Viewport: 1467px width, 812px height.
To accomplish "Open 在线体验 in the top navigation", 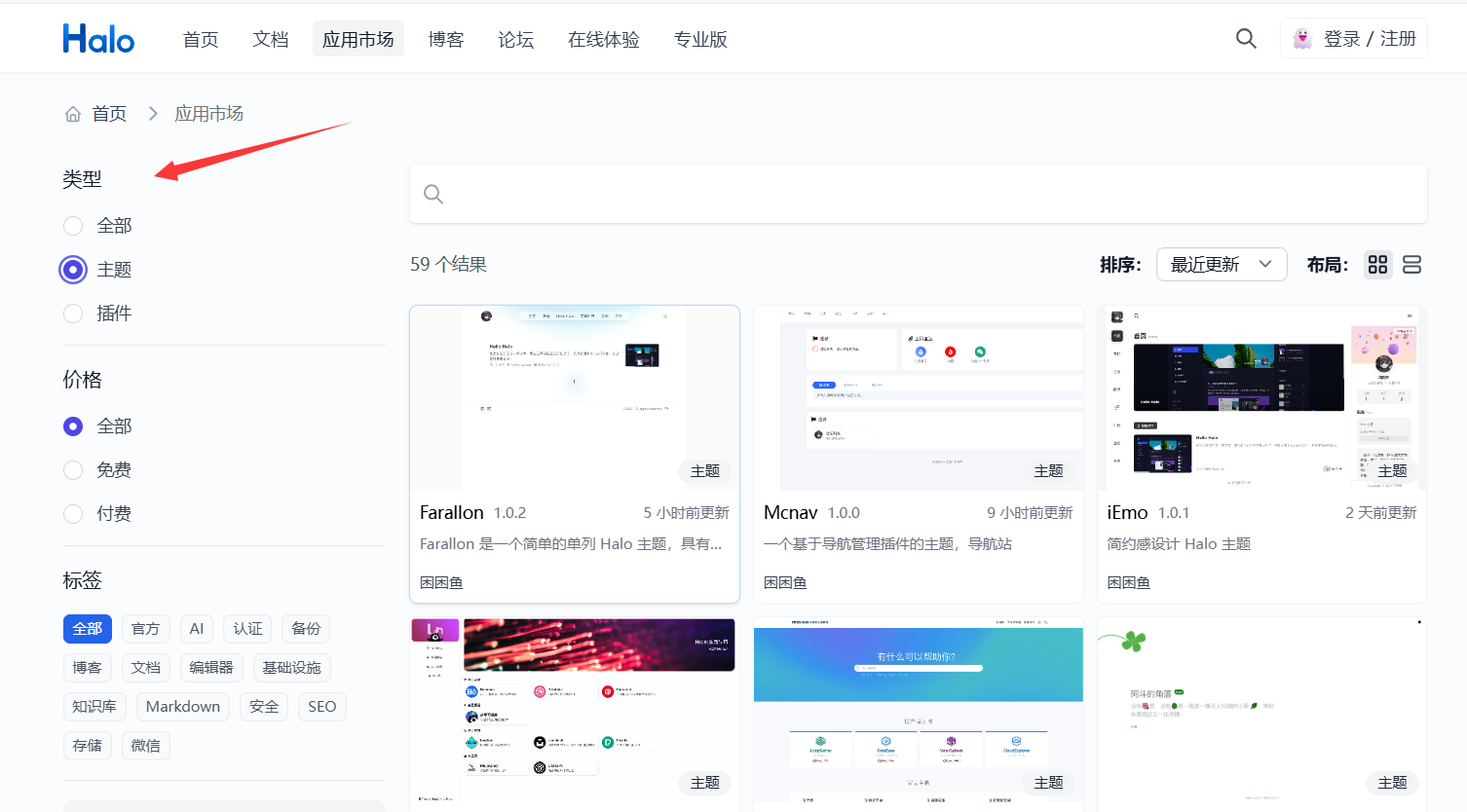I will [x=604, y=39].
